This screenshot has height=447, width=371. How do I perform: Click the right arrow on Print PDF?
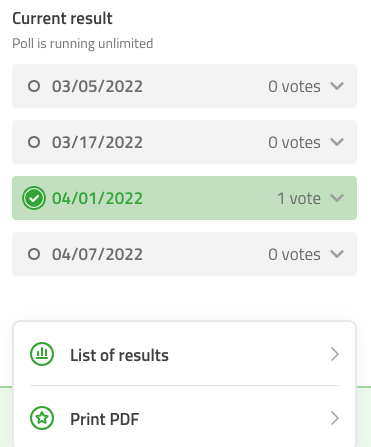coord(335,418)
